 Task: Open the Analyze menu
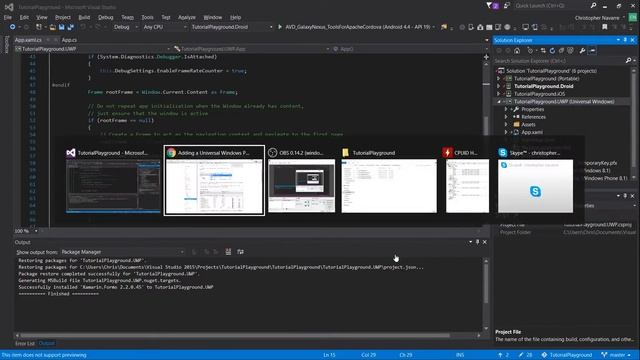coord(187,18)
